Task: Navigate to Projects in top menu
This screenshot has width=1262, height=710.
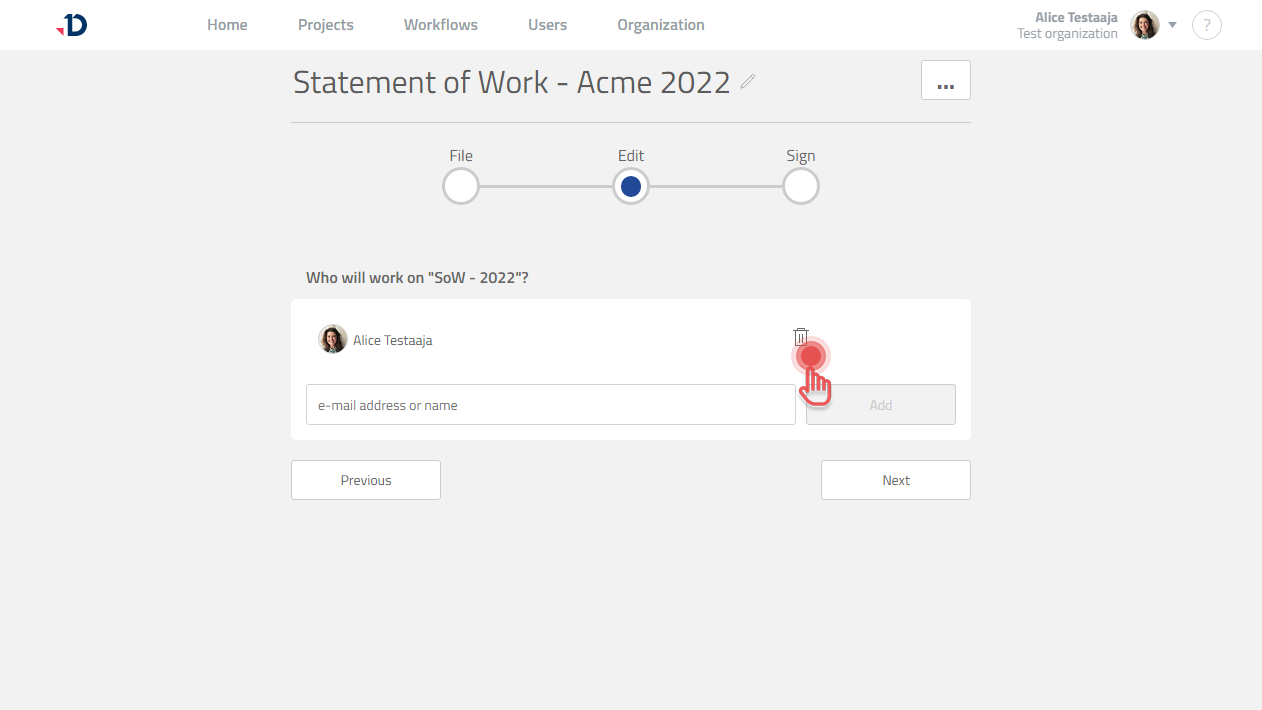Action: 326,25
